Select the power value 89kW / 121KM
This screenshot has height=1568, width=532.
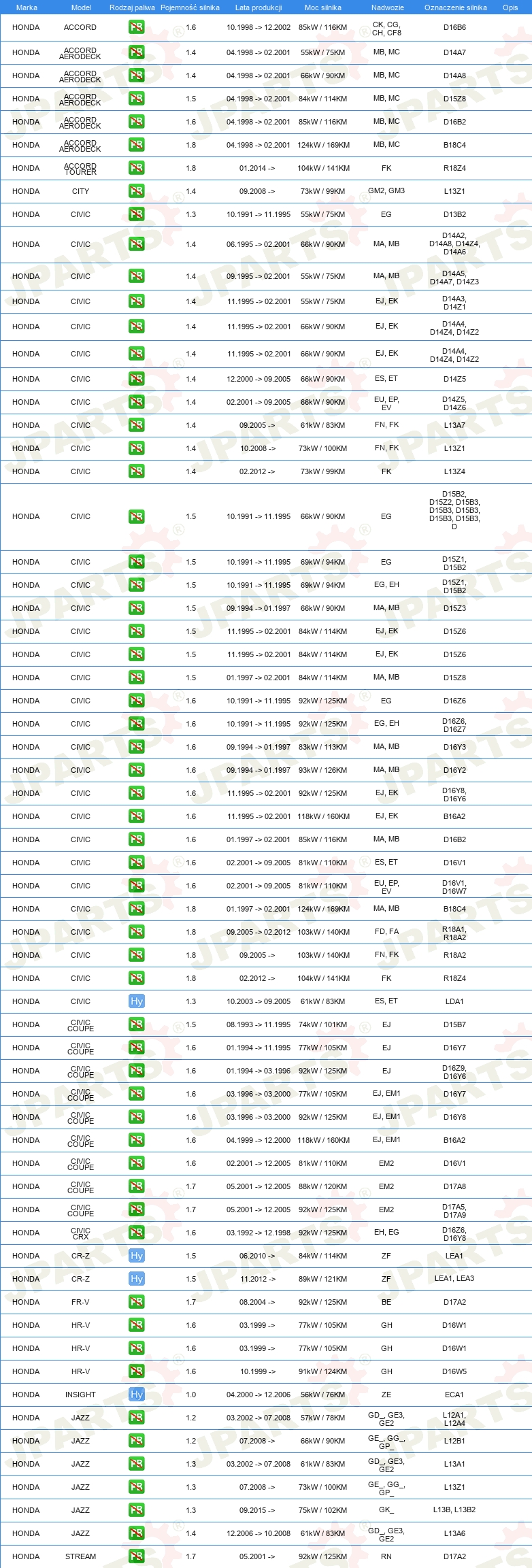(322, 1279)
